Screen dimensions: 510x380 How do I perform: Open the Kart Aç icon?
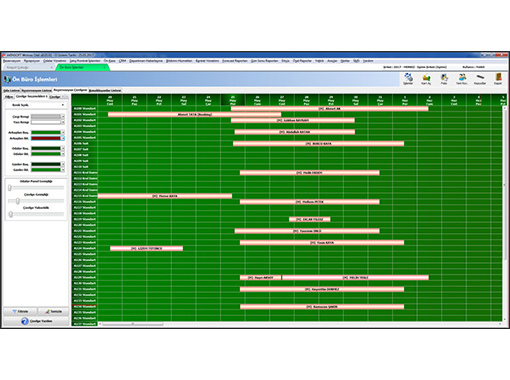[x=426, y=79]
